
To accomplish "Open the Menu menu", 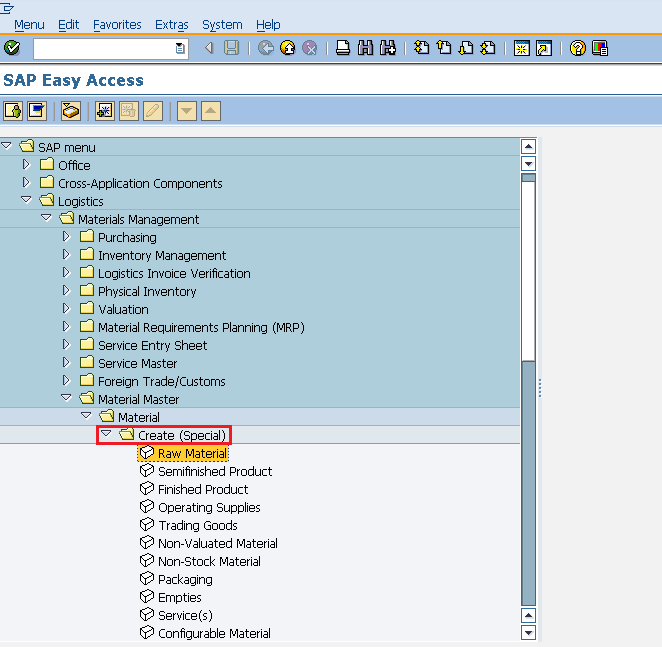I will [29, 25].
